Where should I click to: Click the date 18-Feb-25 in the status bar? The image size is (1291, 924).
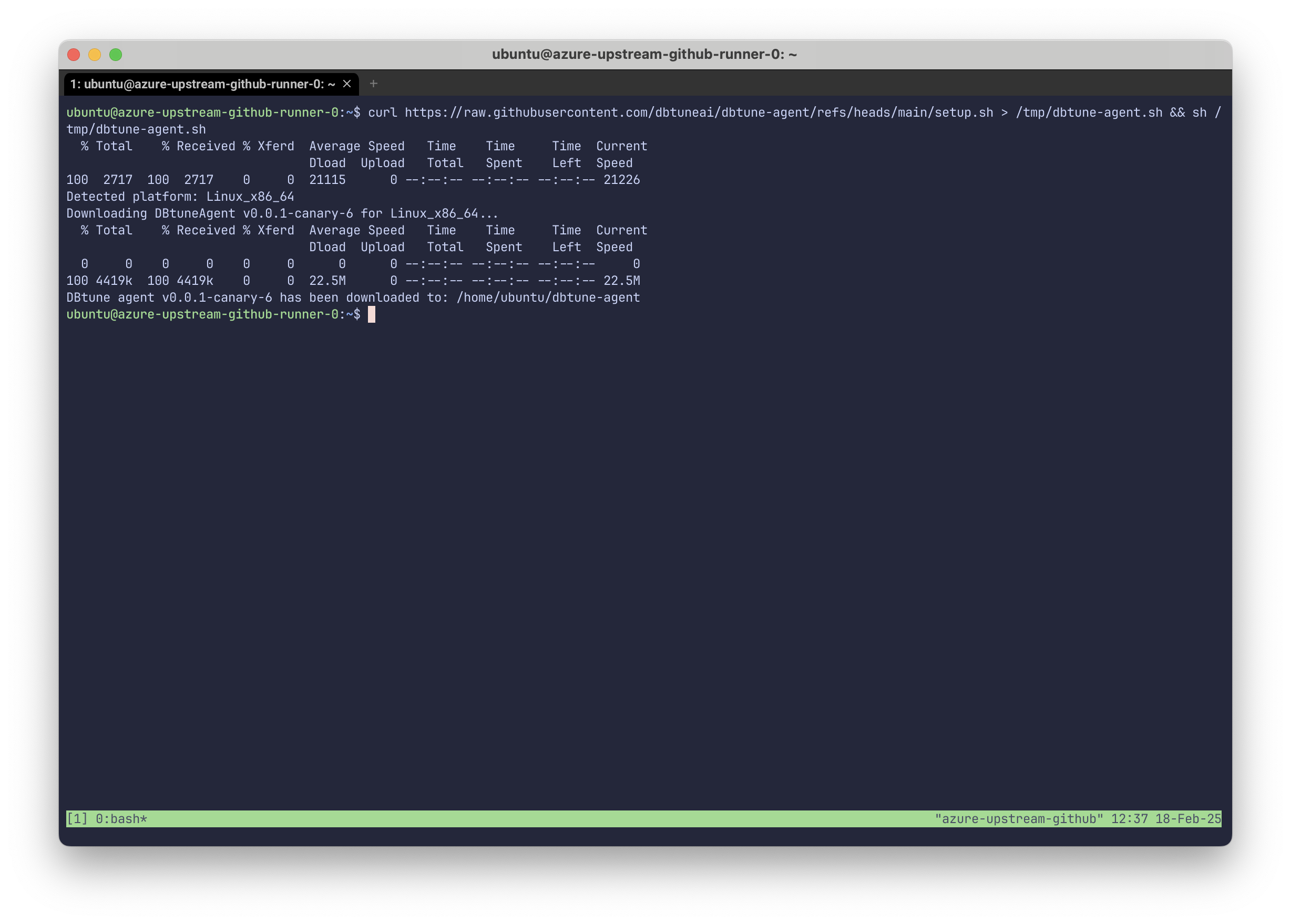click(x=1186, y=819)
